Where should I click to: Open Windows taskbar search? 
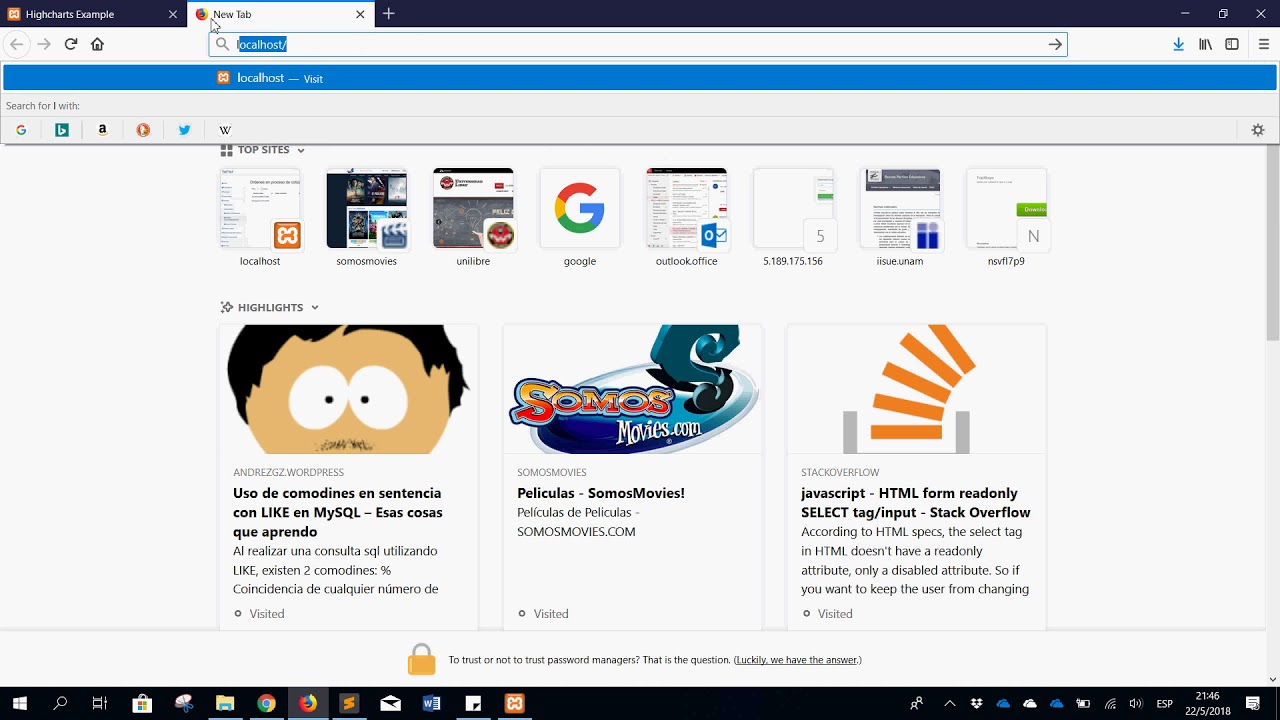60,703
